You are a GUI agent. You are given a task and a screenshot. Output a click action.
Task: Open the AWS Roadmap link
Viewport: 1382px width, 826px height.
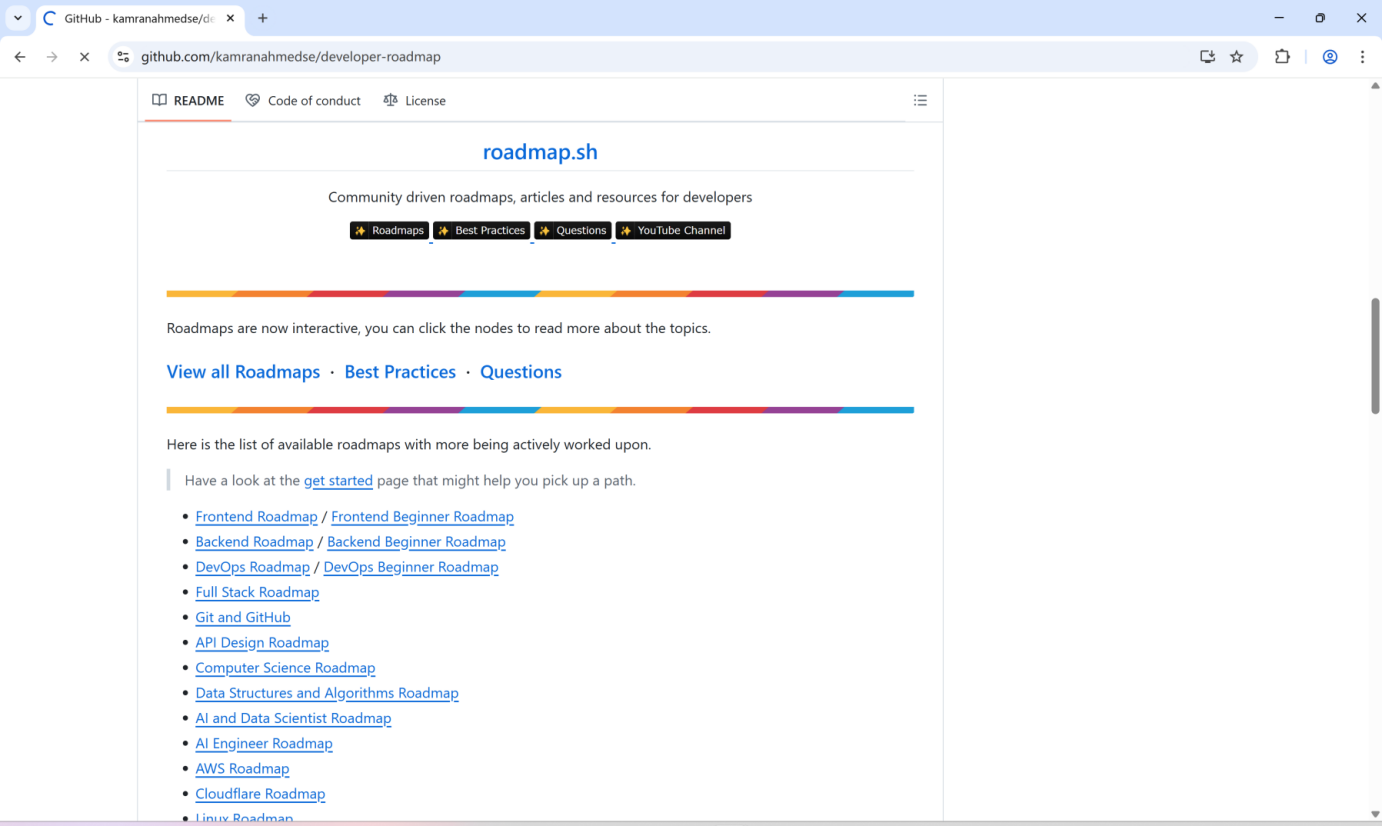(x=242, y=769)
